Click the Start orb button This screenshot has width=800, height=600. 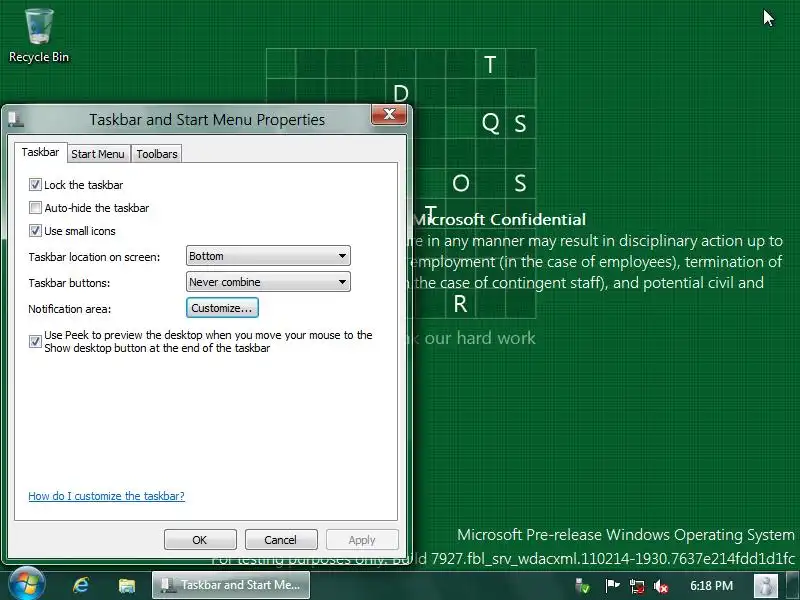click(x=27, y=584)
